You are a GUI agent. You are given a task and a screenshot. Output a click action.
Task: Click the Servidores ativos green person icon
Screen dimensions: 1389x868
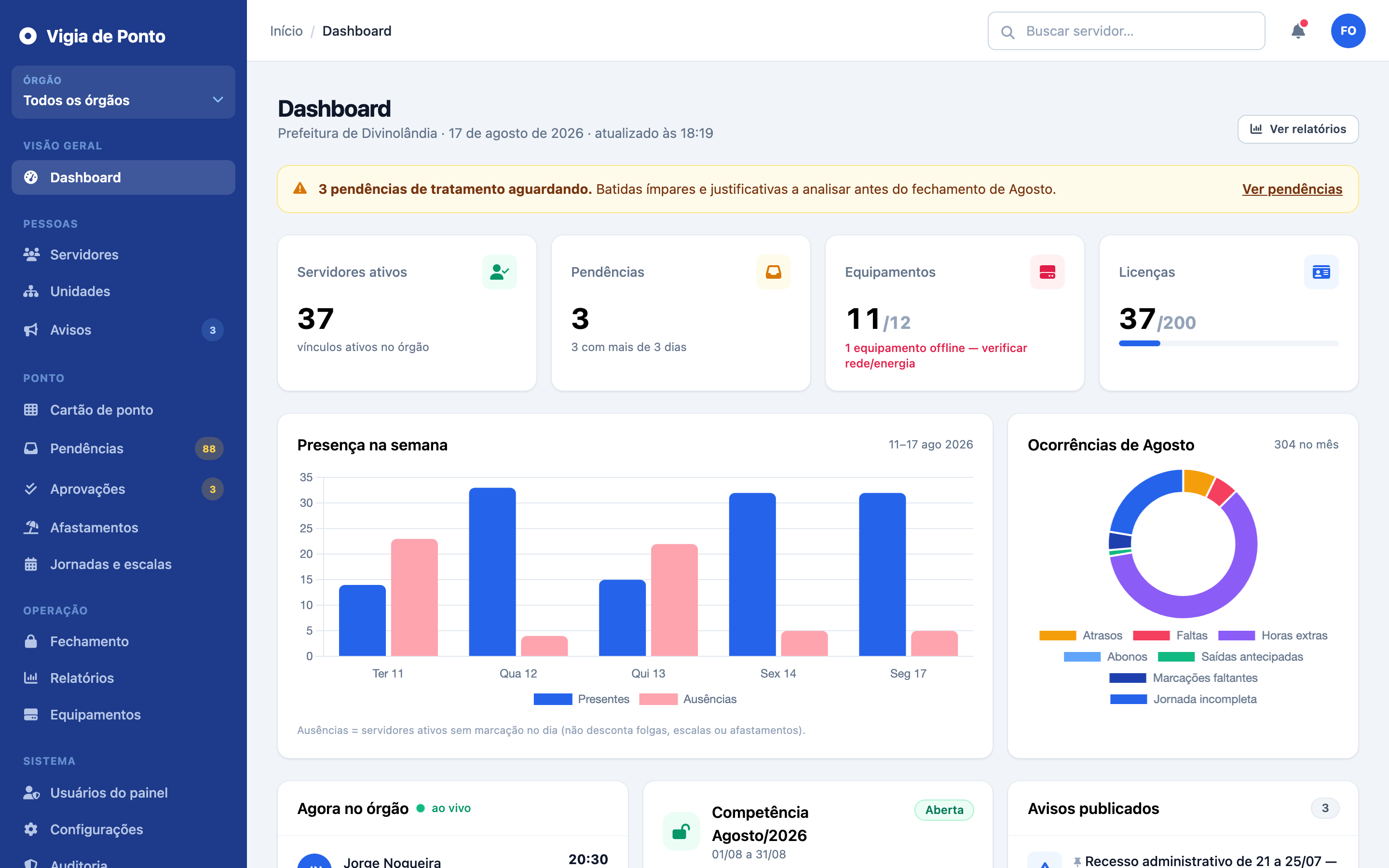[x=499, y=272]
